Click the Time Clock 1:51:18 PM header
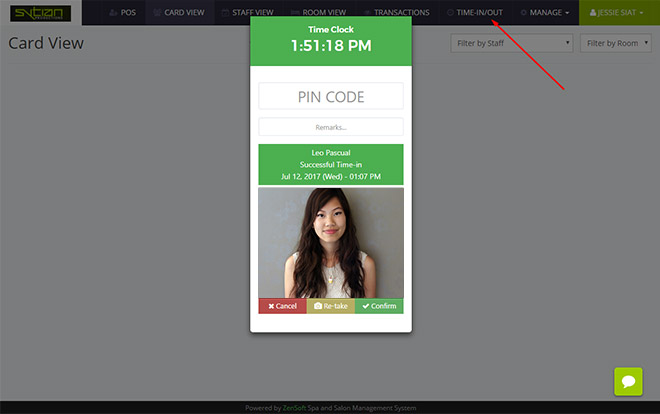 331,40
